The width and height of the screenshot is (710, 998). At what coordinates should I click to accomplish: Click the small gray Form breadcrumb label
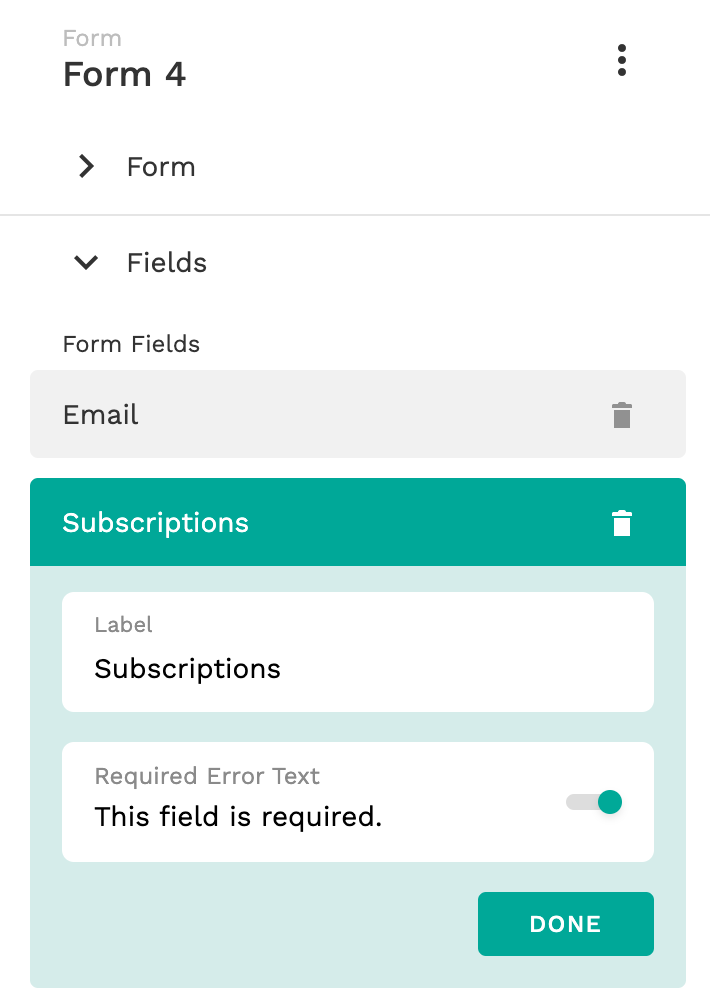92,38
